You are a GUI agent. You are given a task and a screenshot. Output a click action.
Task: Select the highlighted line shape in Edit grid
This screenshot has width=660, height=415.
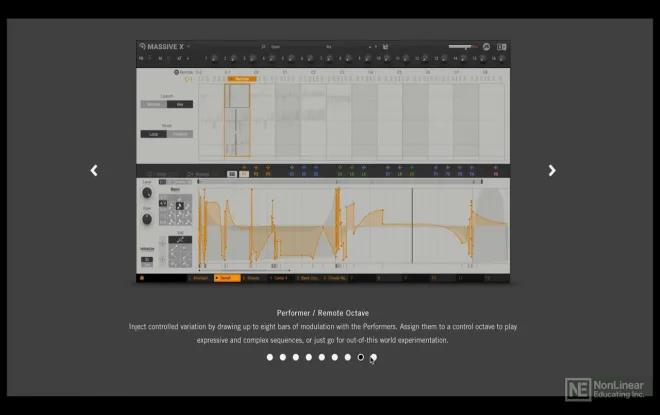pyautogui.click(x=180, y=240)
